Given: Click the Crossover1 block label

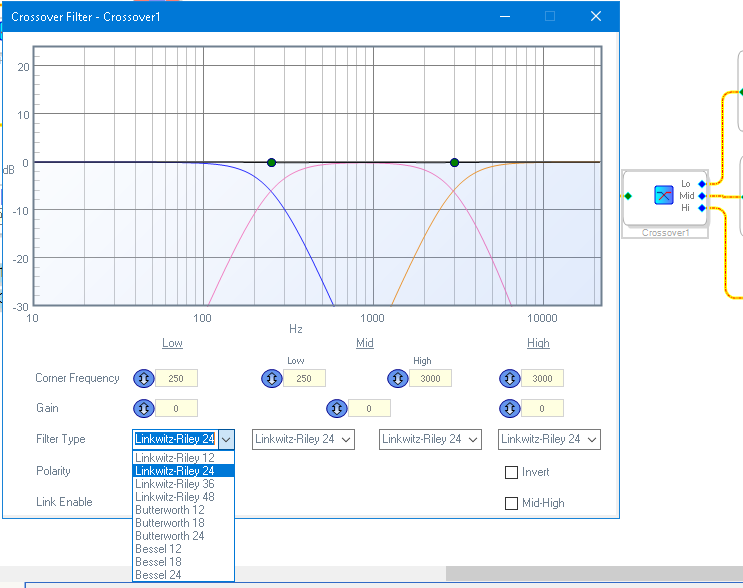Looking at the screenshot, I should point(665,233).
